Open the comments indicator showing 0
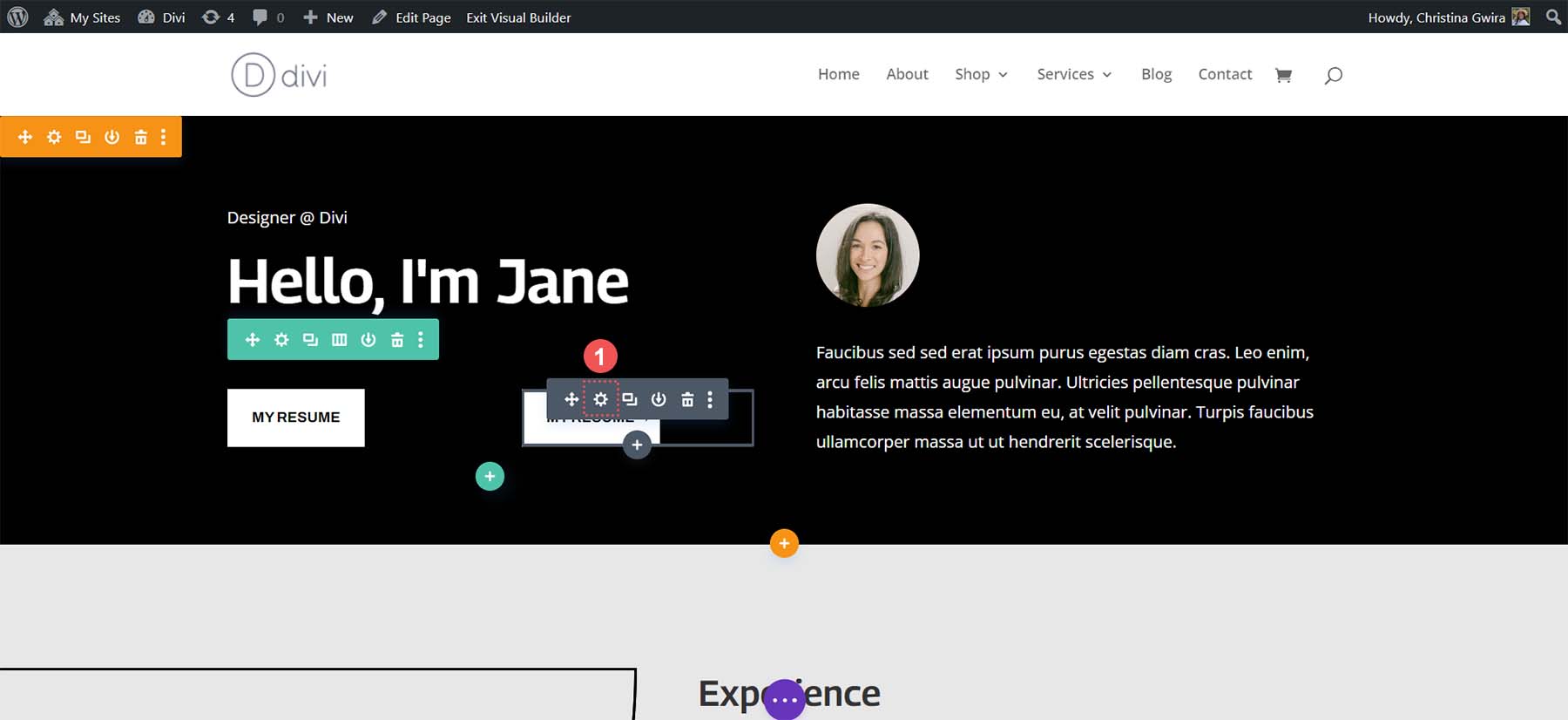The image size is (1568, 720). (x=268, y=17)
